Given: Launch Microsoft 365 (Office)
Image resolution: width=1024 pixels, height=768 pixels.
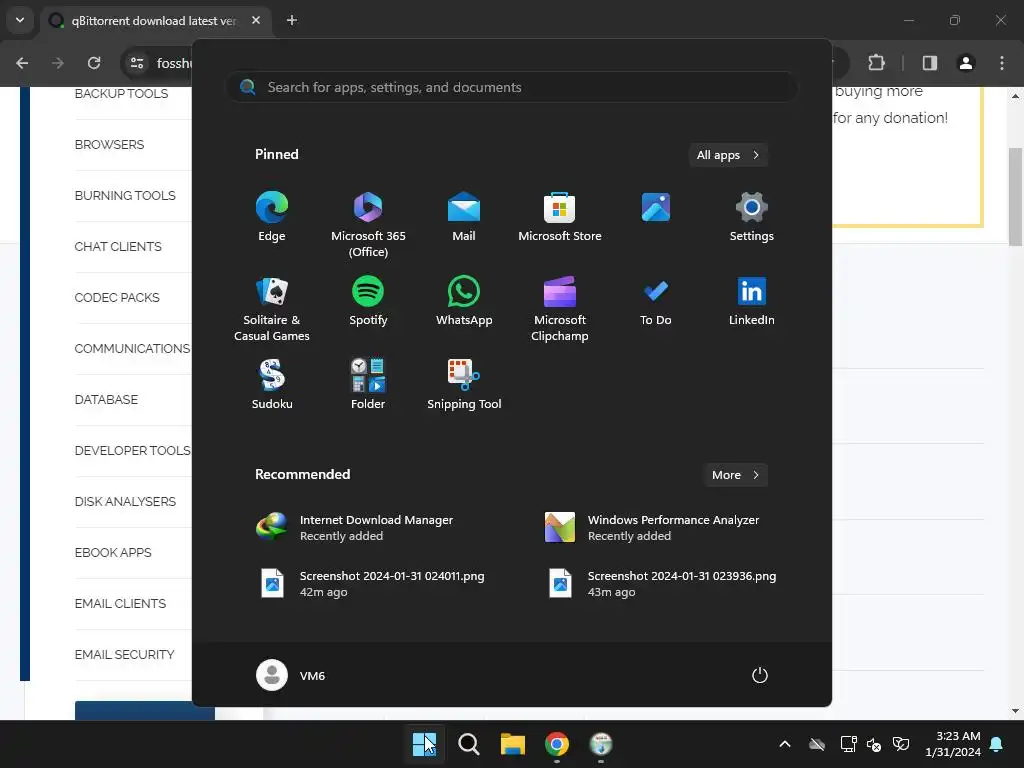Looking at the screenshot, I should point(368,224).
